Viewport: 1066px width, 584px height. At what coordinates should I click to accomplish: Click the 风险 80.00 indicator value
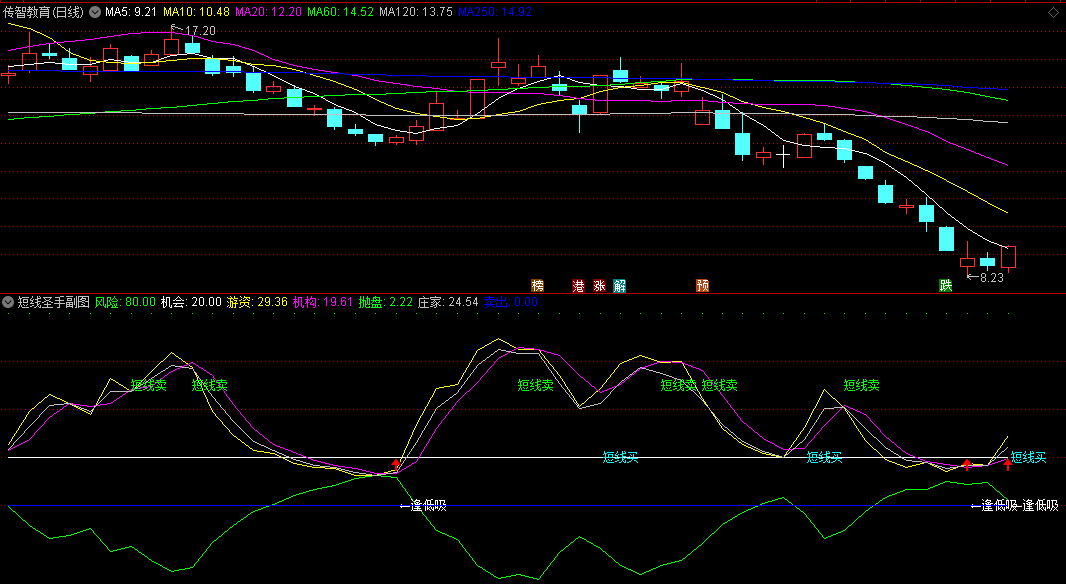[125, 301]
